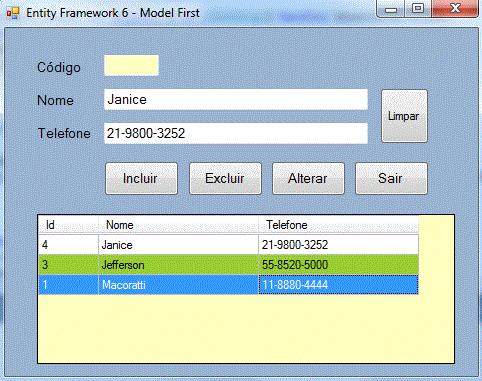The height and width of the screenshot is (381, 482).
Task: Minimize the Entity Framework 6 window
Action: coord(390,8)
